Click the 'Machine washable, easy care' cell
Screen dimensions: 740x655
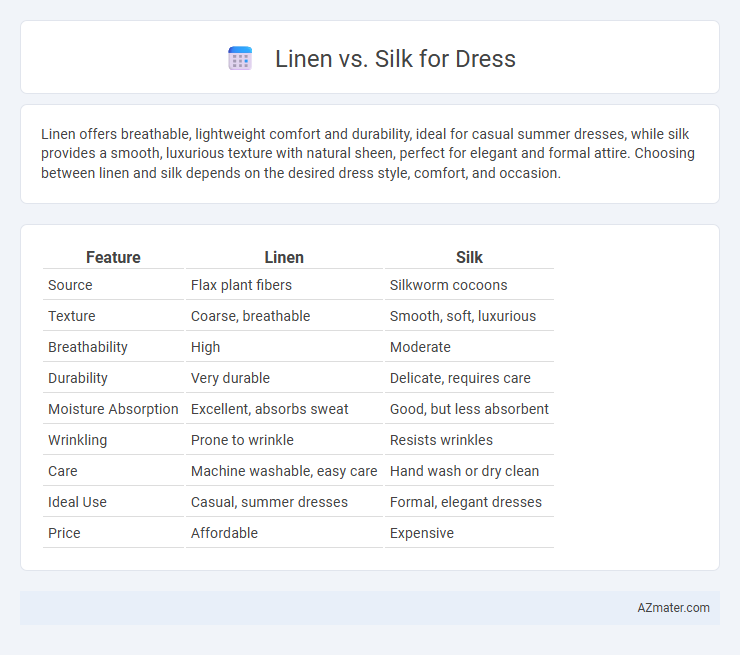(284, 471)
